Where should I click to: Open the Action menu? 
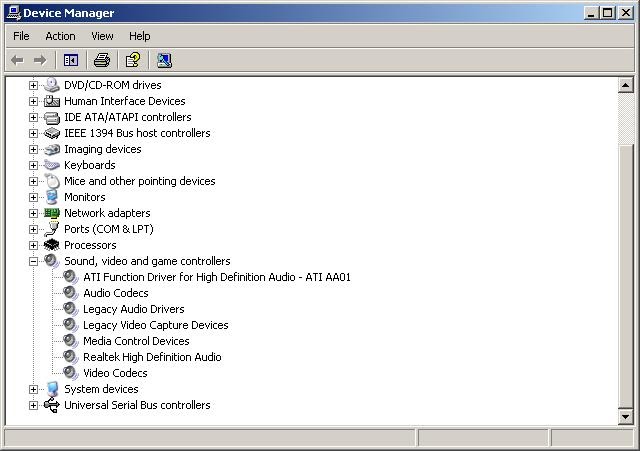click(60, 36)
